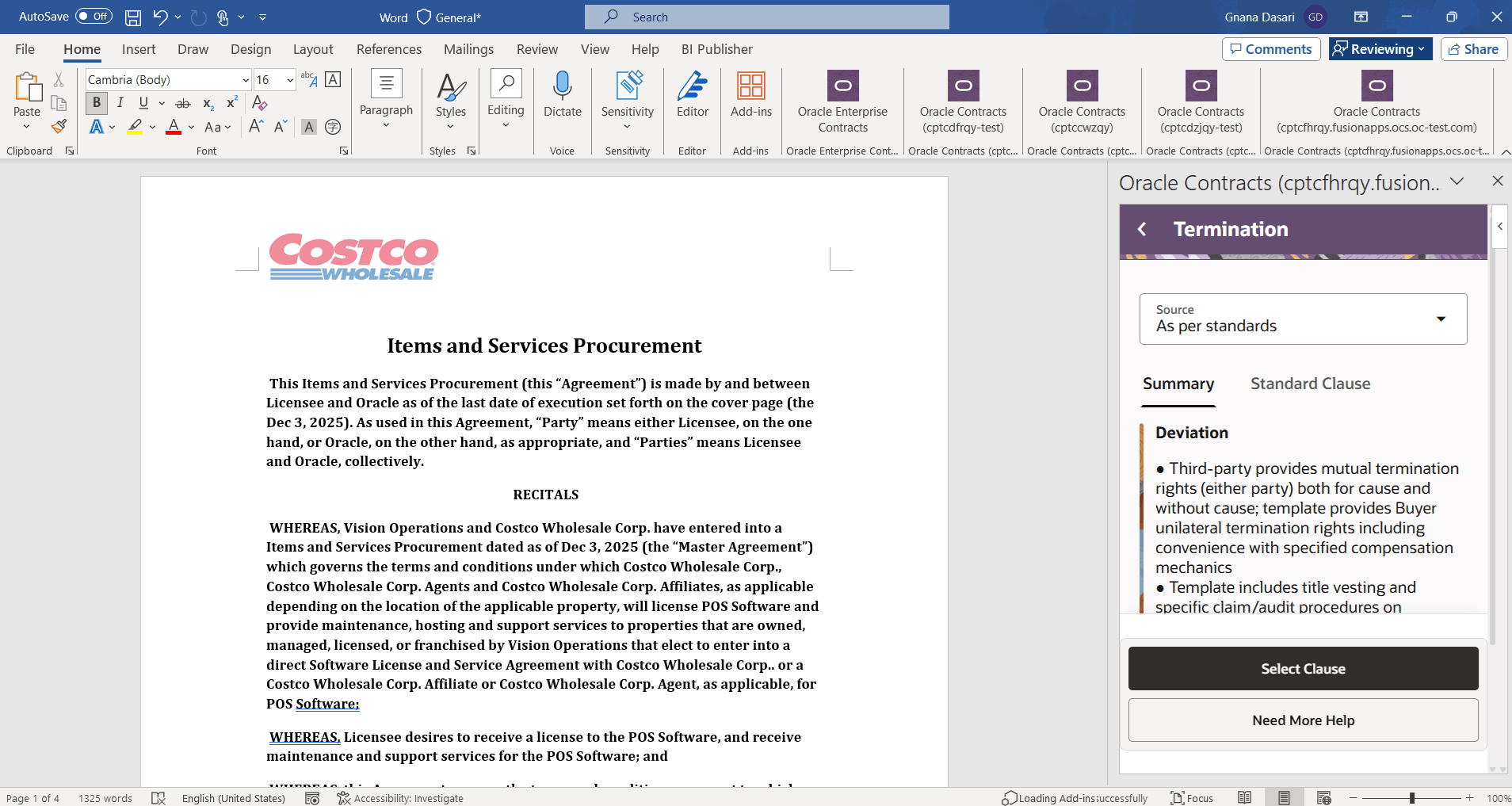Clear all formatting from selection
The height and width of the screenshot is (806, 1512).
[x=259, y=103]
